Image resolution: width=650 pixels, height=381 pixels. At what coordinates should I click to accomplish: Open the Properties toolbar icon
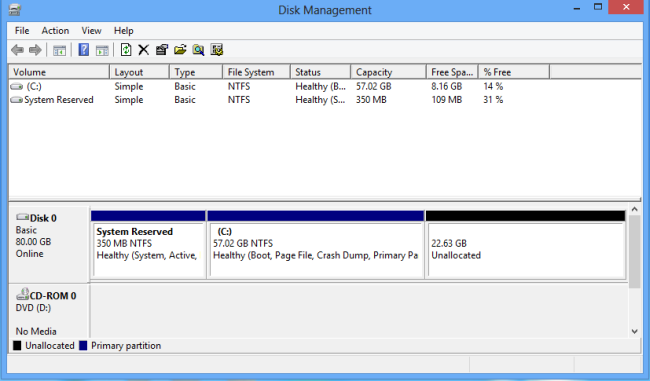pos(162,50)
